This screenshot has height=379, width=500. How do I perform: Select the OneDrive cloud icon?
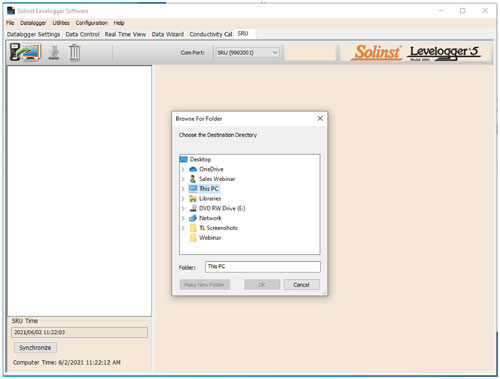tap(193, 169)
